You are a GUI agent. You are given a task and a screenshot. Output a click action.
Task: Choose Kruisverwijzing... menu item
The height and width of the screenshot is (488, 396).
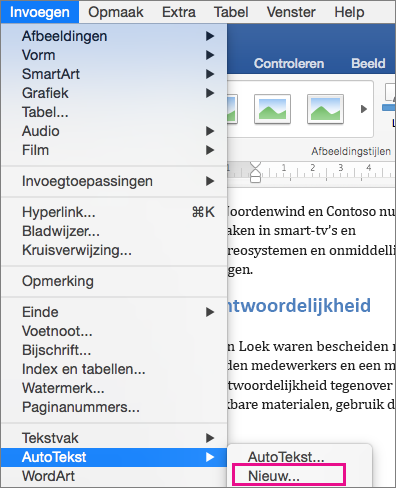[x=114, y=250]
